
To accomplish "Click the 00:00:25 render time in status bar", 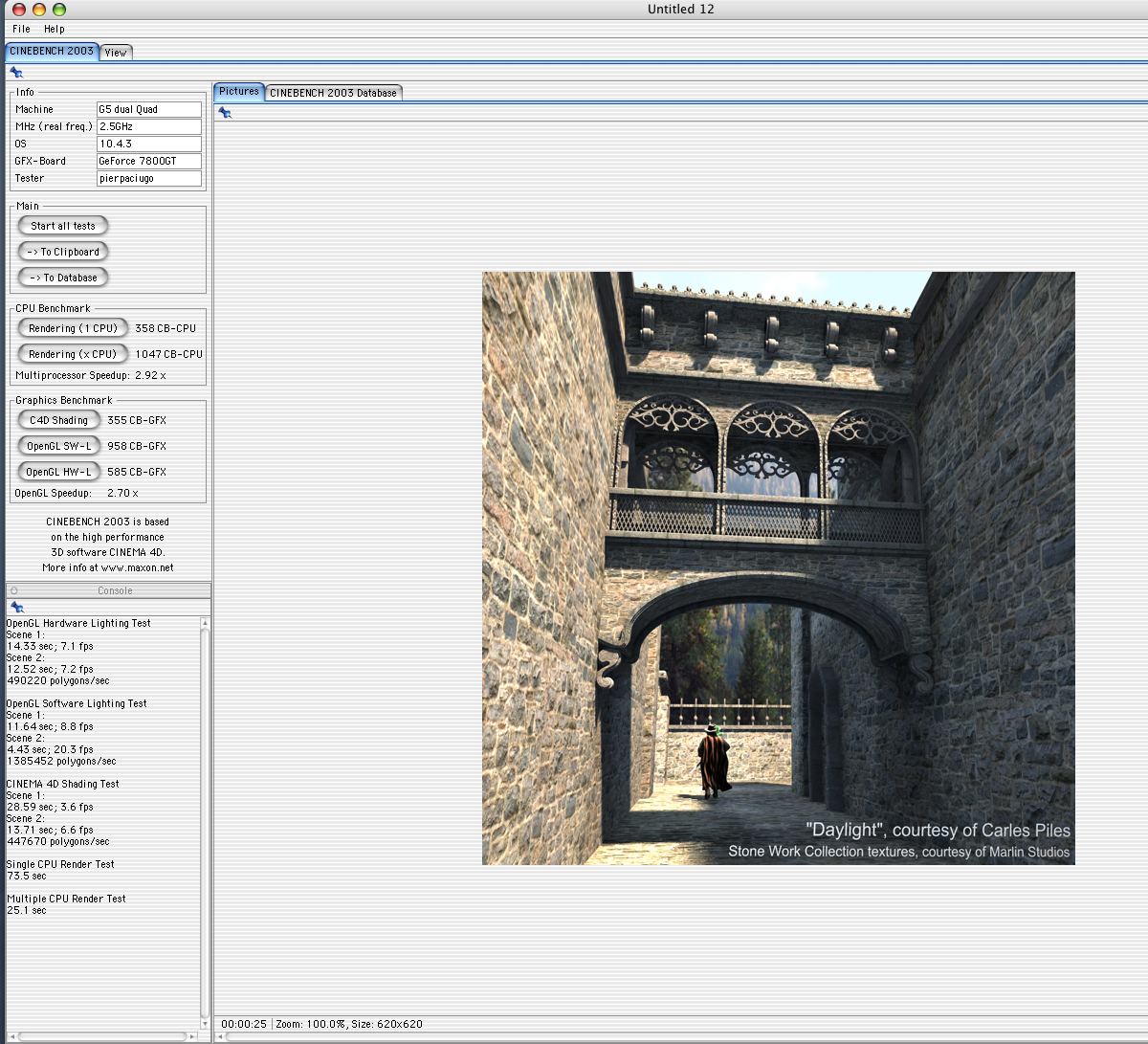I will point(244,1024).
